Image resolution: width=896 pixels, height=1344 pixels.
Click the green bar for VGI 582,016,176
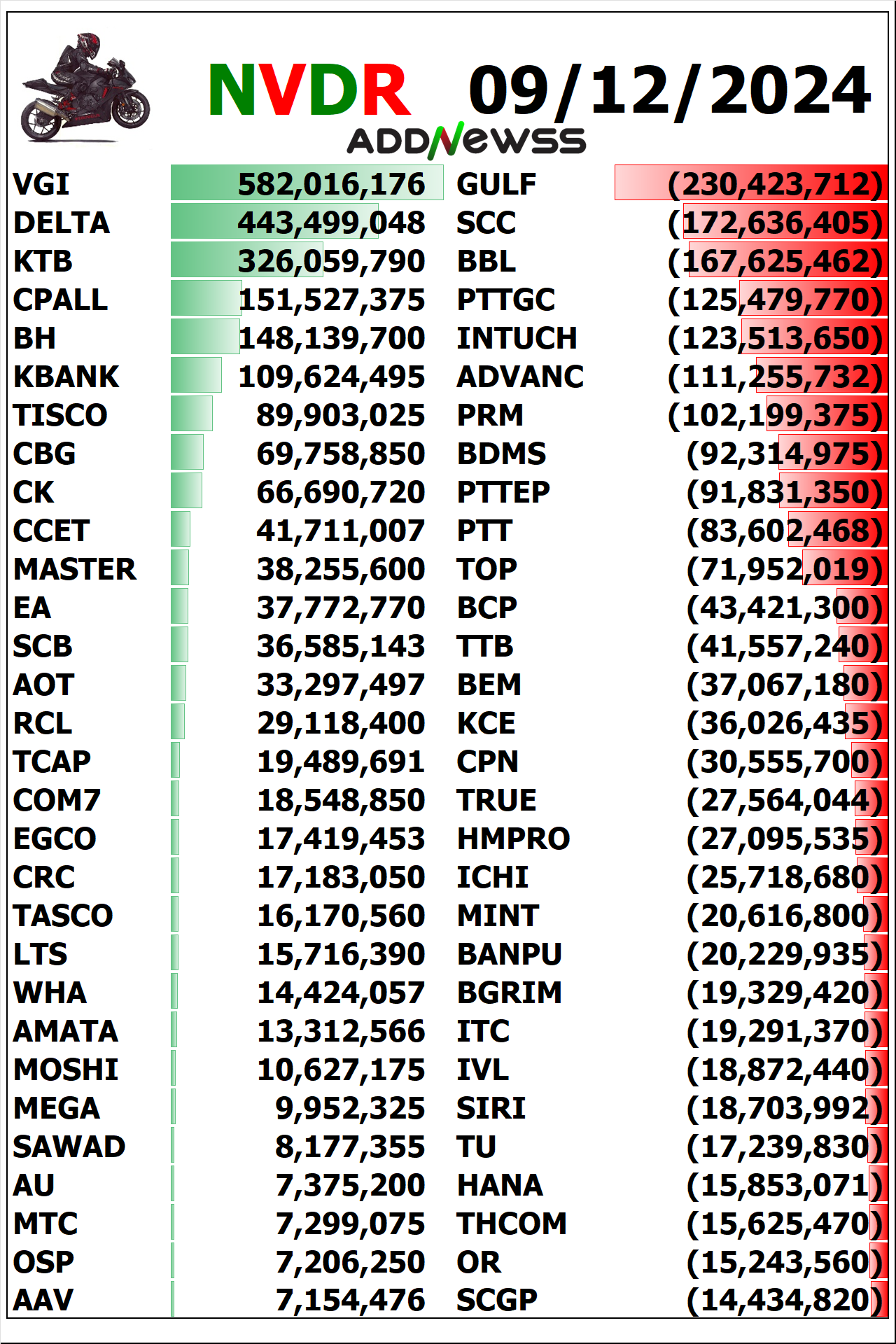307,183
